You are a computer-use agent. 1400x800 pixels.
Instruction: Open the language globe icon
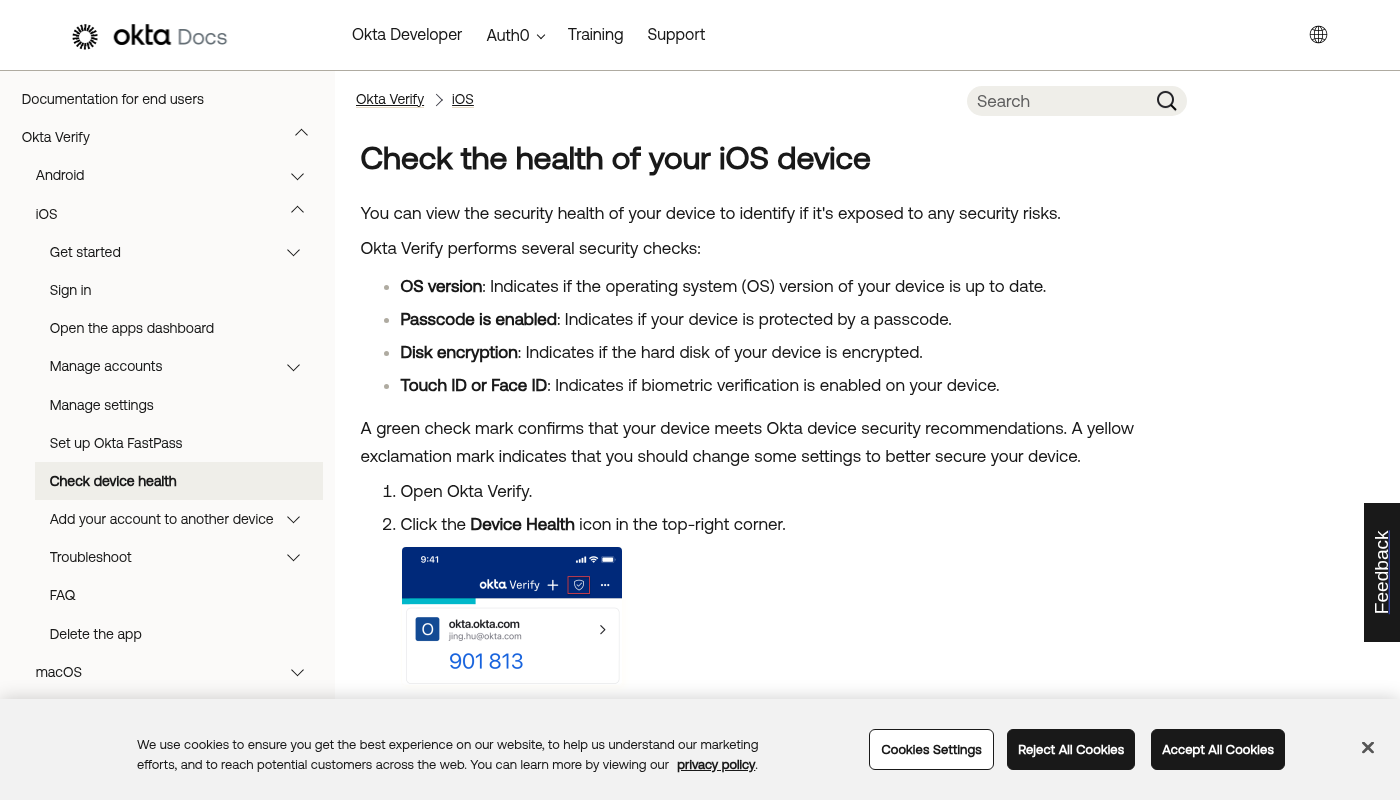click(1318, 35)
